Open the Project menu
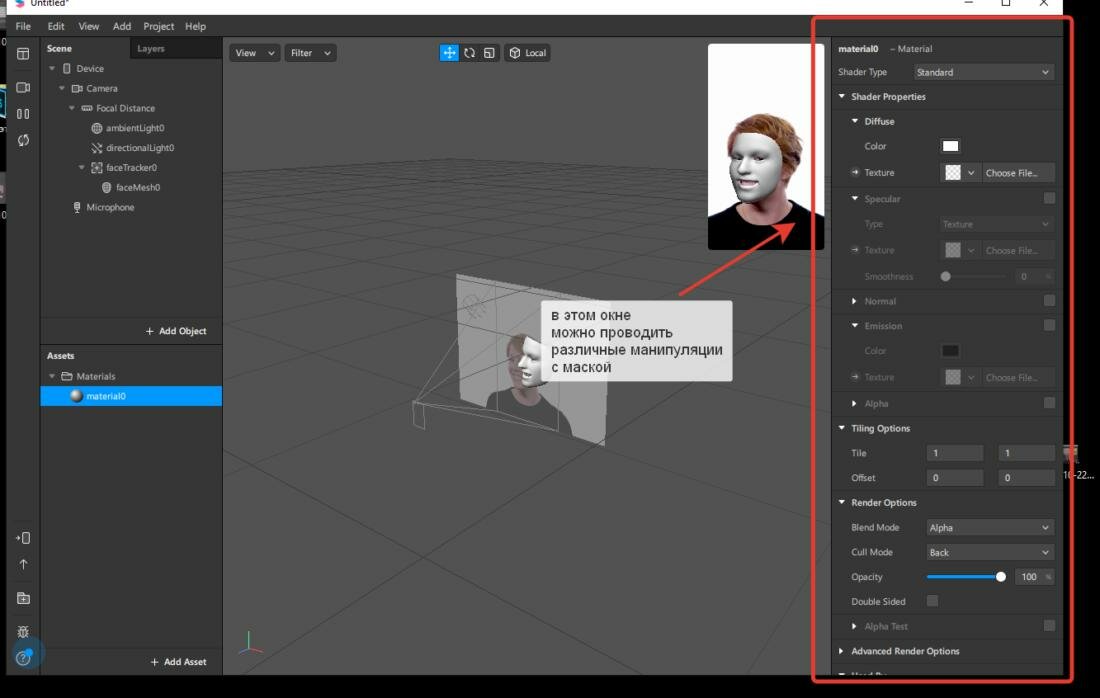1100x698 pixels. tap(158, 26)
